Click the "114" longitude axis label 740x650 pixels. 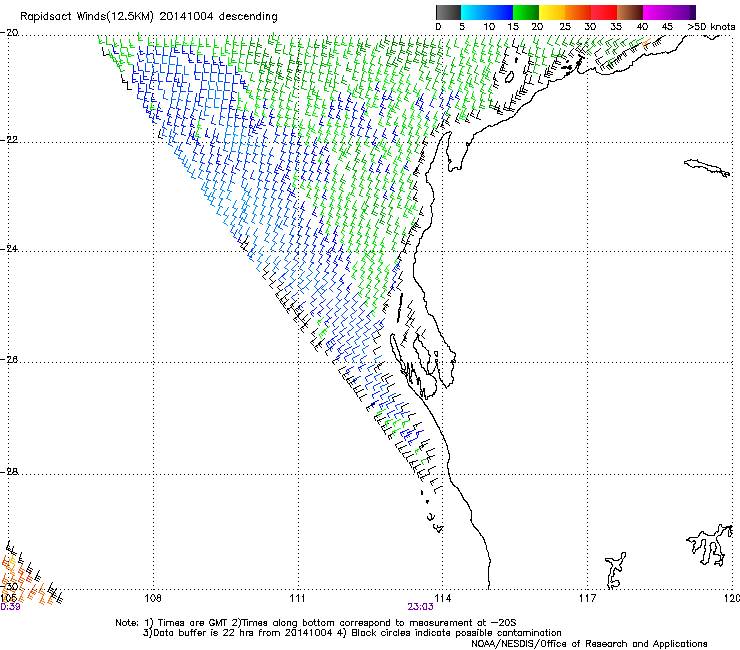442,599
